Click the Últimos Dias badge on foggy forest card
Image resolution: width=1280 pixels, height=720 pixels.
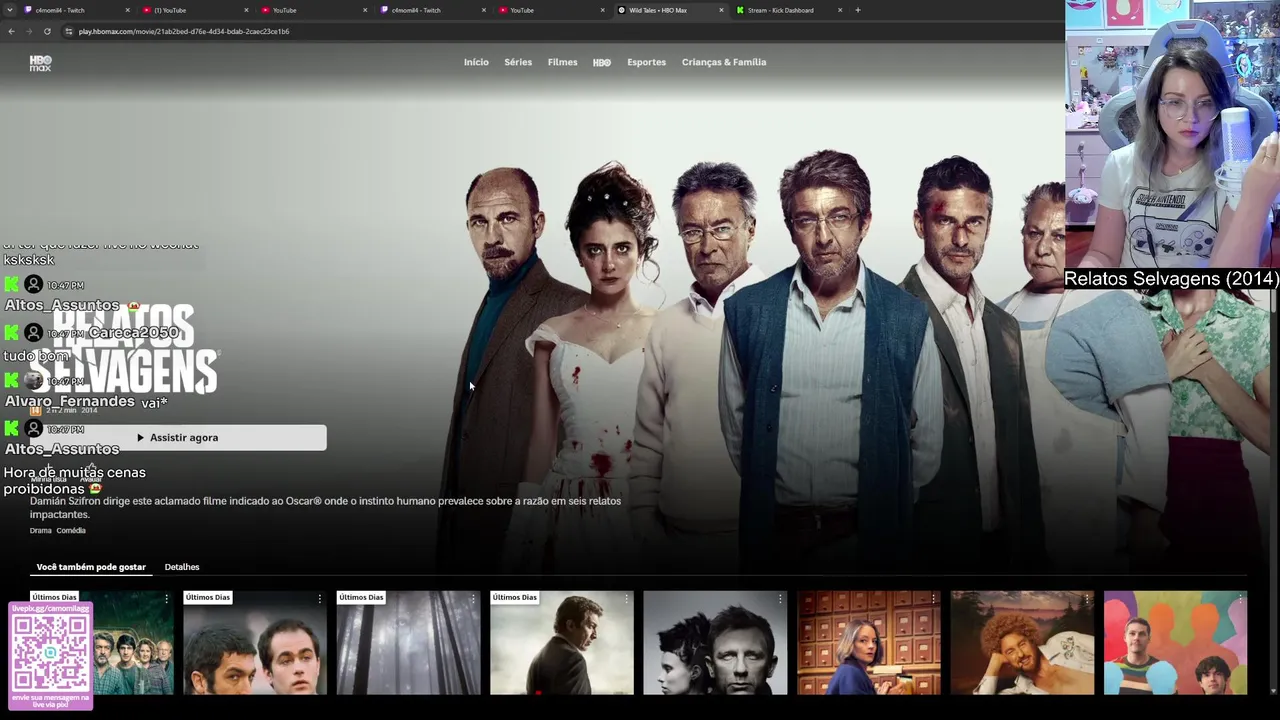tap(361, 597)
